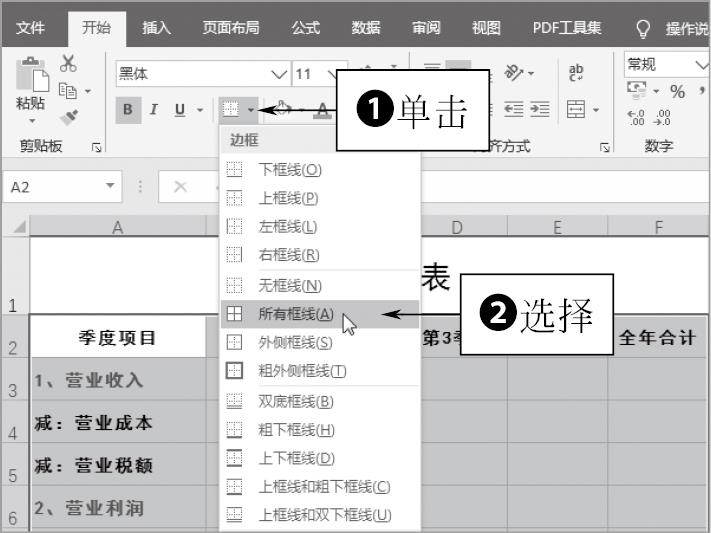This screenshot has width=711, height=533.
Task: Click the Cut scissors icon
Action: (x=68, y=64)
